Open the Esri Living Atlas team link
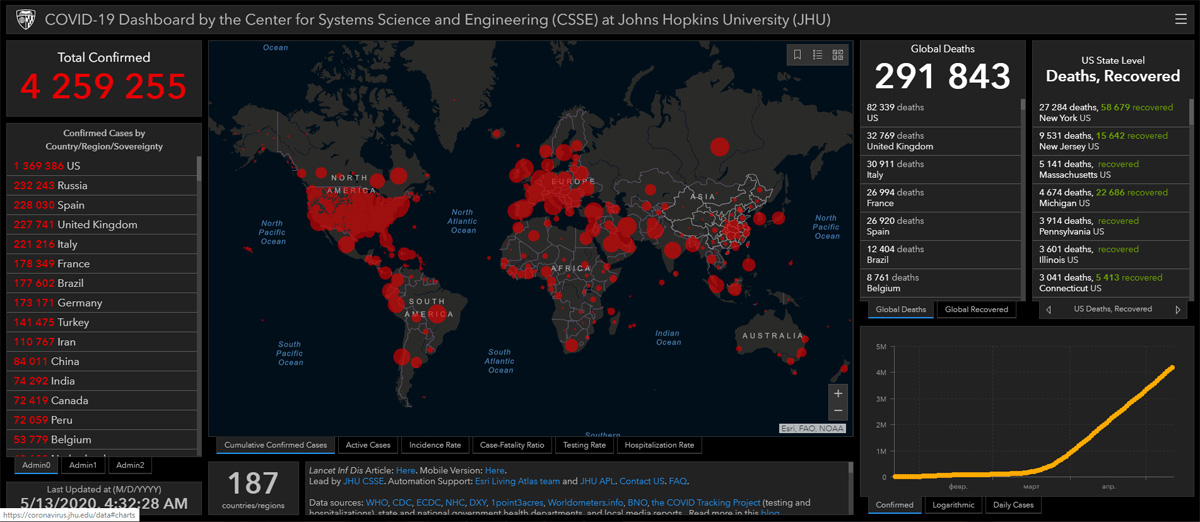Viewport: 1200px width, 522px height. tap(519, 481)
